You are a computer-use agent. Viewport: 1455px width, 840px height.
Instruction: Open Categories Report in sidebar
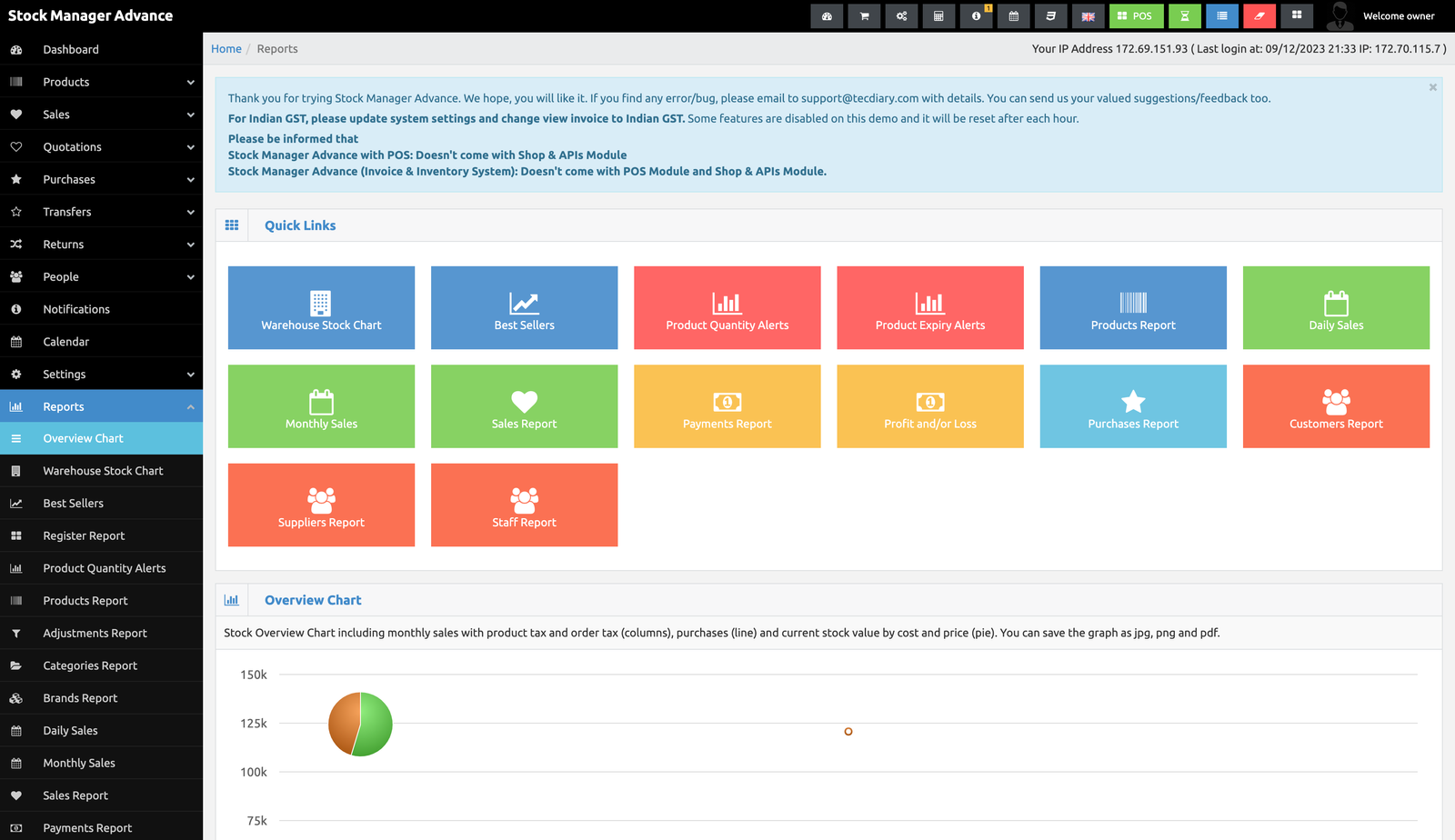[101, 665]
